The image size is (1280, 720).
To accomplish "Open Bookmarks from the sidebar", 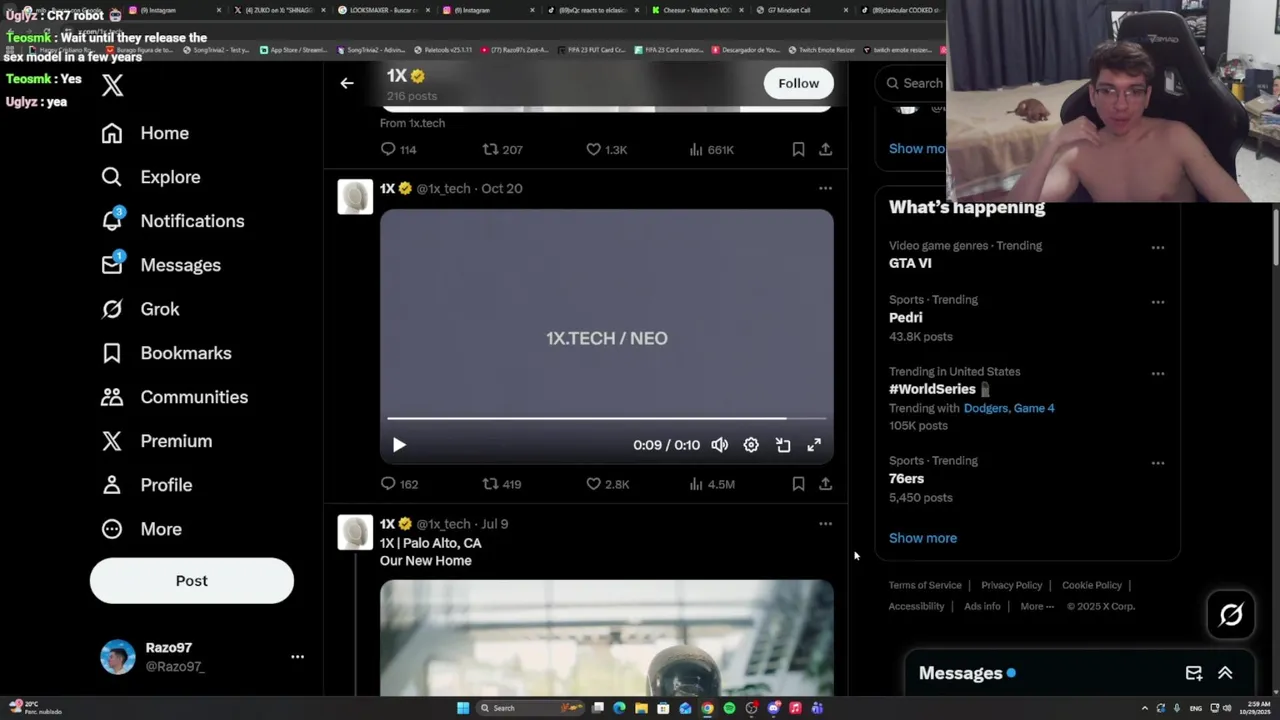I will (166, 353).
